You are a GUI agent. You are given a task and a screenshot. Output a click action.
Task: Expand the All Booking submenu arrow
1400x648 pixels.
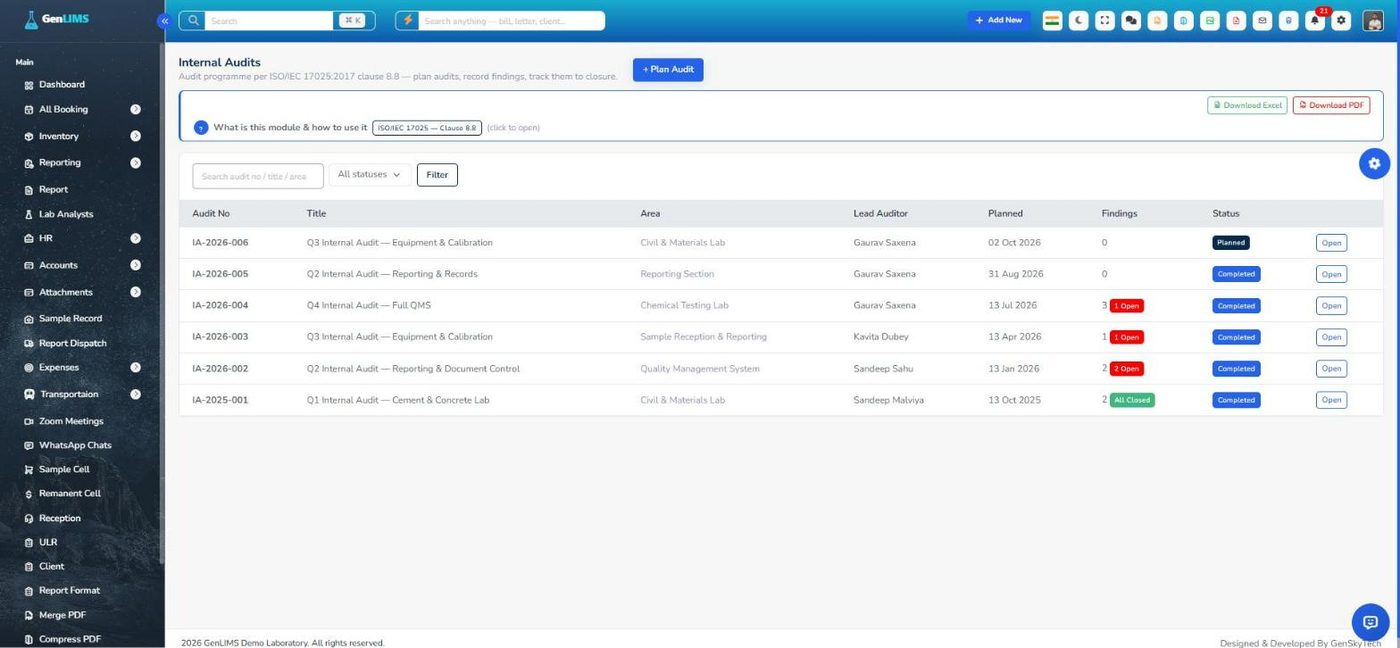[x=135, y=109]
